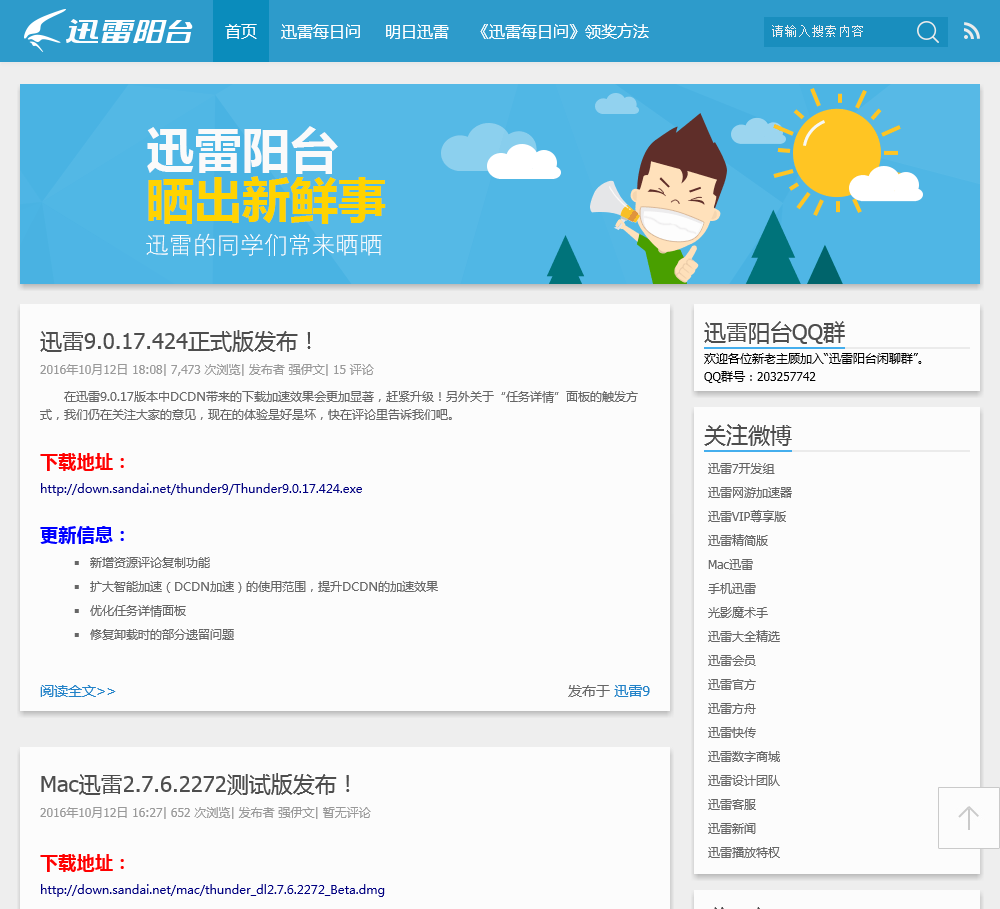Open the 首页 nav tab
The image size is (1000, 909).
[240, 31]
